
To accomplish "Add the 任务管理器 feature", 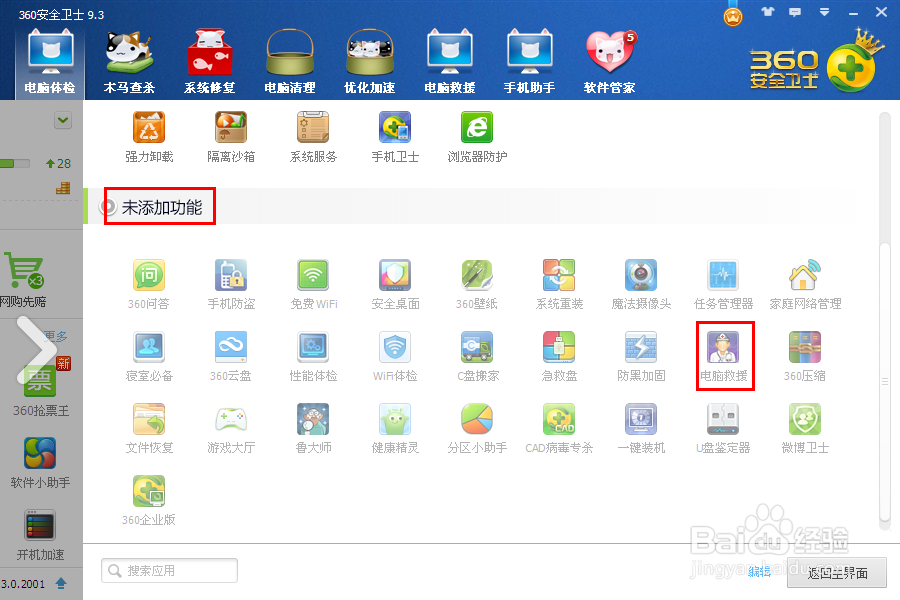I will (x=723, y=285).
